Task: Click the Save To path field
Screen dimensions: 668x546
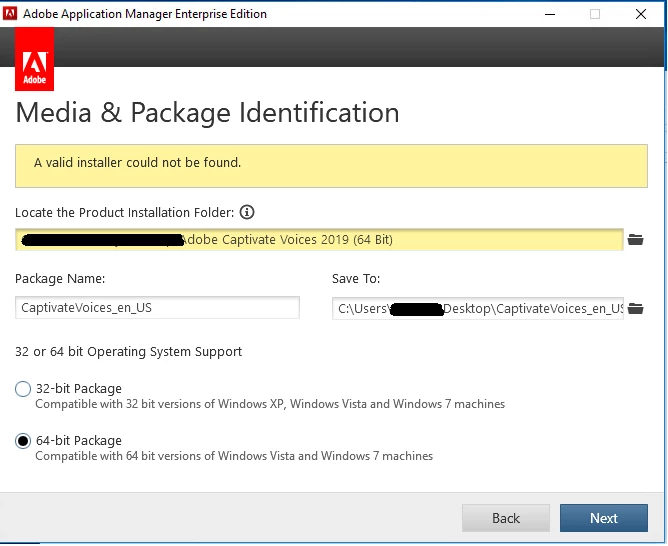Action: pyautogui.click(x=478, y=308)
